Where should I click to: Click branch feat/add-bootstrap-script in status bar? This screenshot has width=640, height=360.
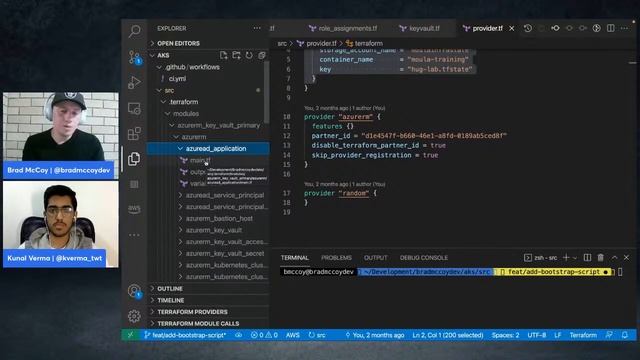click(185, 335)
